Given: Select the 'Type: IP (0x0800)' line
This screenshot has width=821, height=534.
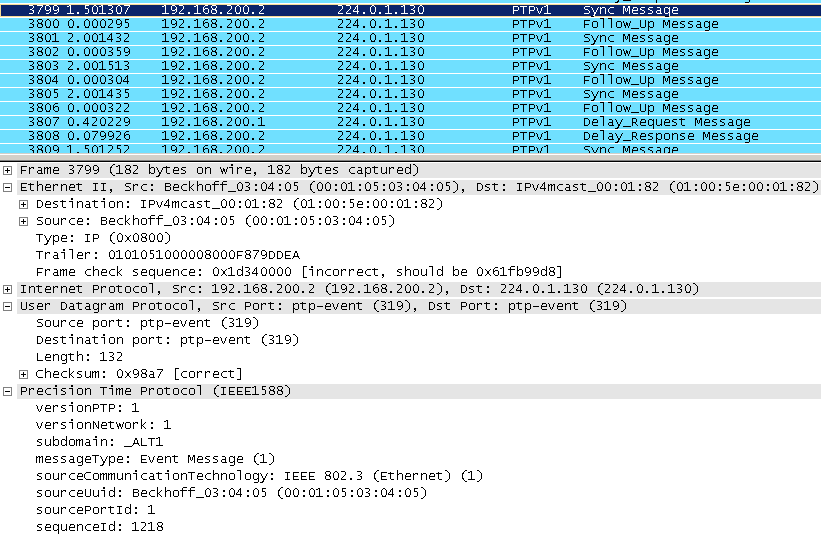Looking at the screenshot, I should coord(103,238).
